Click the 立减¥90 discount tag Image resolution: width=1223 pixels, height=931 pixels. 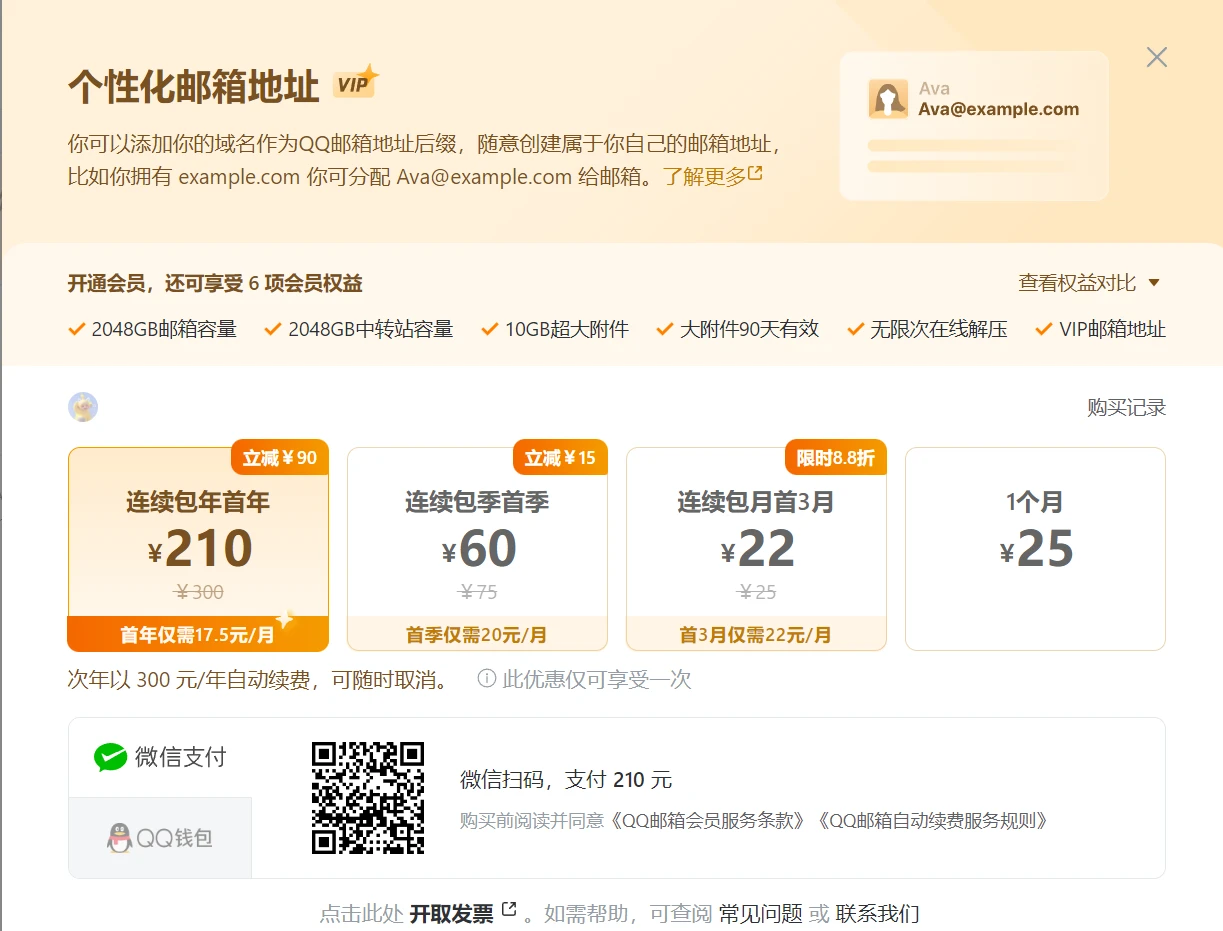click(x=280, y=458)
